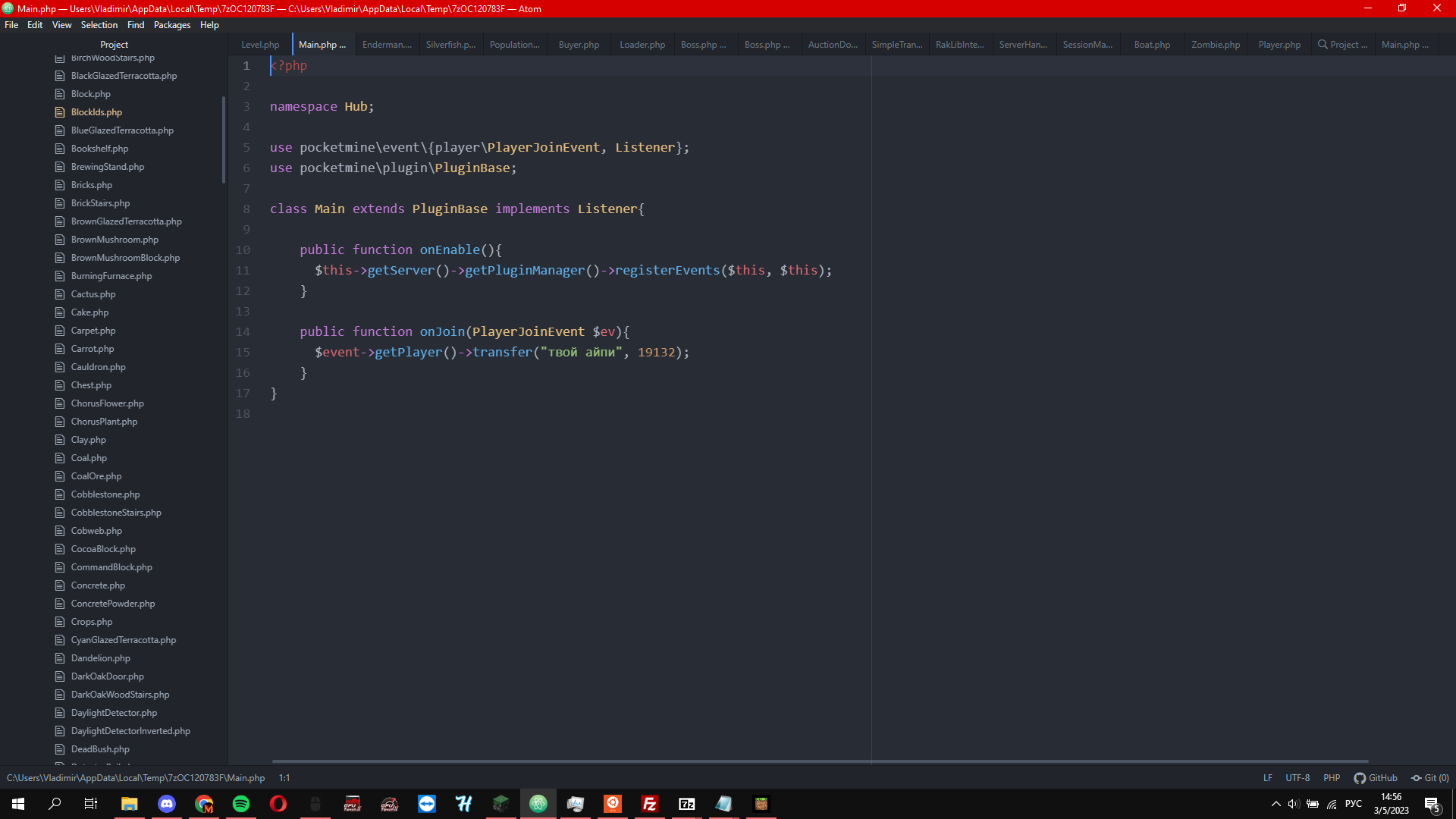Click the Opera browser taskbar icon
Image resolution: width=1456 pixels, height=819 pixels.
coord(278,804)
